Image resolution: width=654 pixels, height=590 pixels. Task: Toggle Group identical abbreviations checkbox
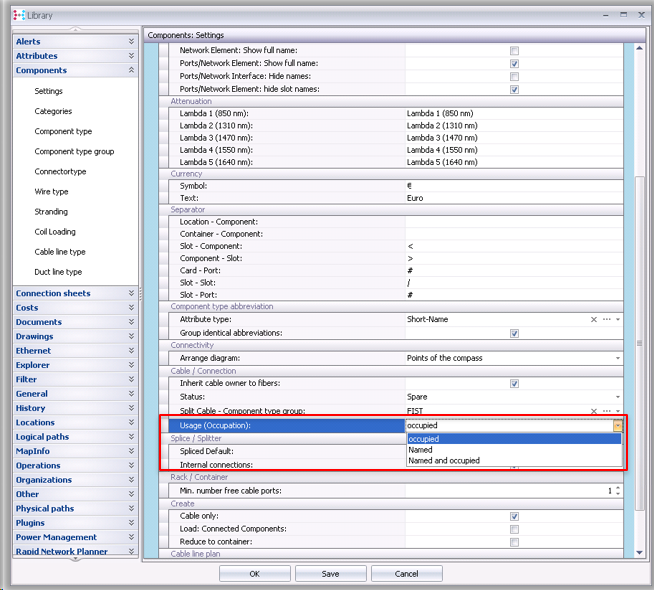(514, 334)
